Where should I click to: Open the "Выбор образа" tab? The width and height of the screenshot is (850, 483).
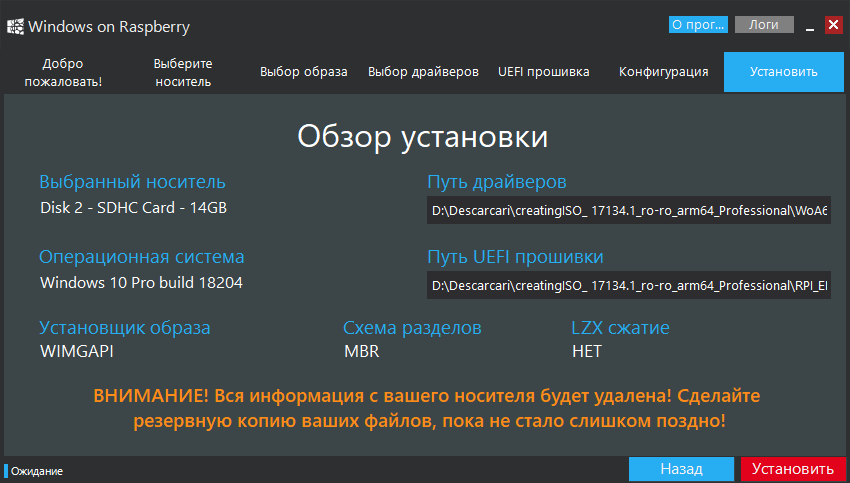[x=303, y=72]
